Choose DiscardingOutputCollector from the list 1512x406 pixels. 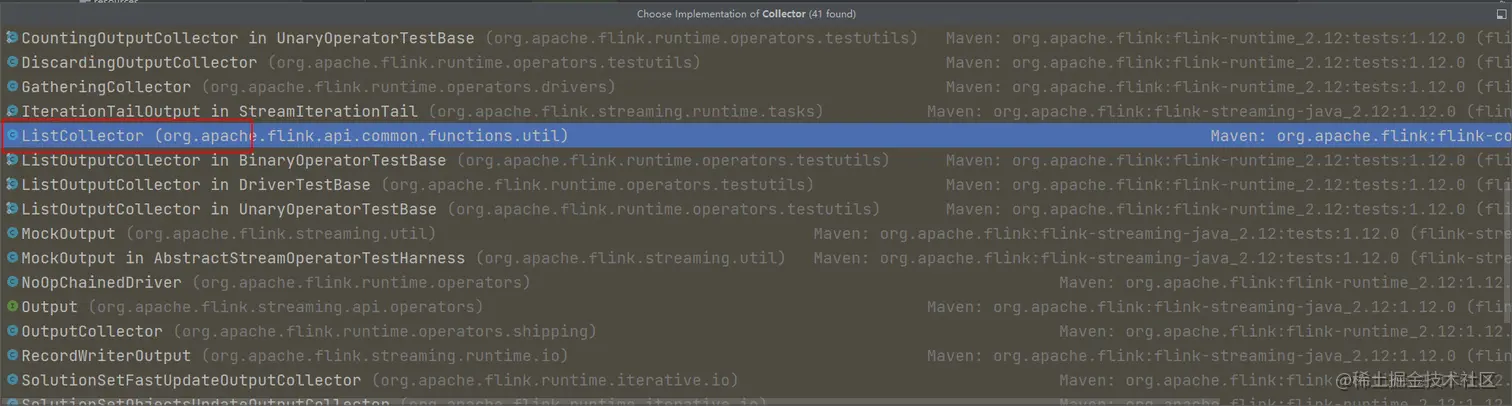(756, 62)
